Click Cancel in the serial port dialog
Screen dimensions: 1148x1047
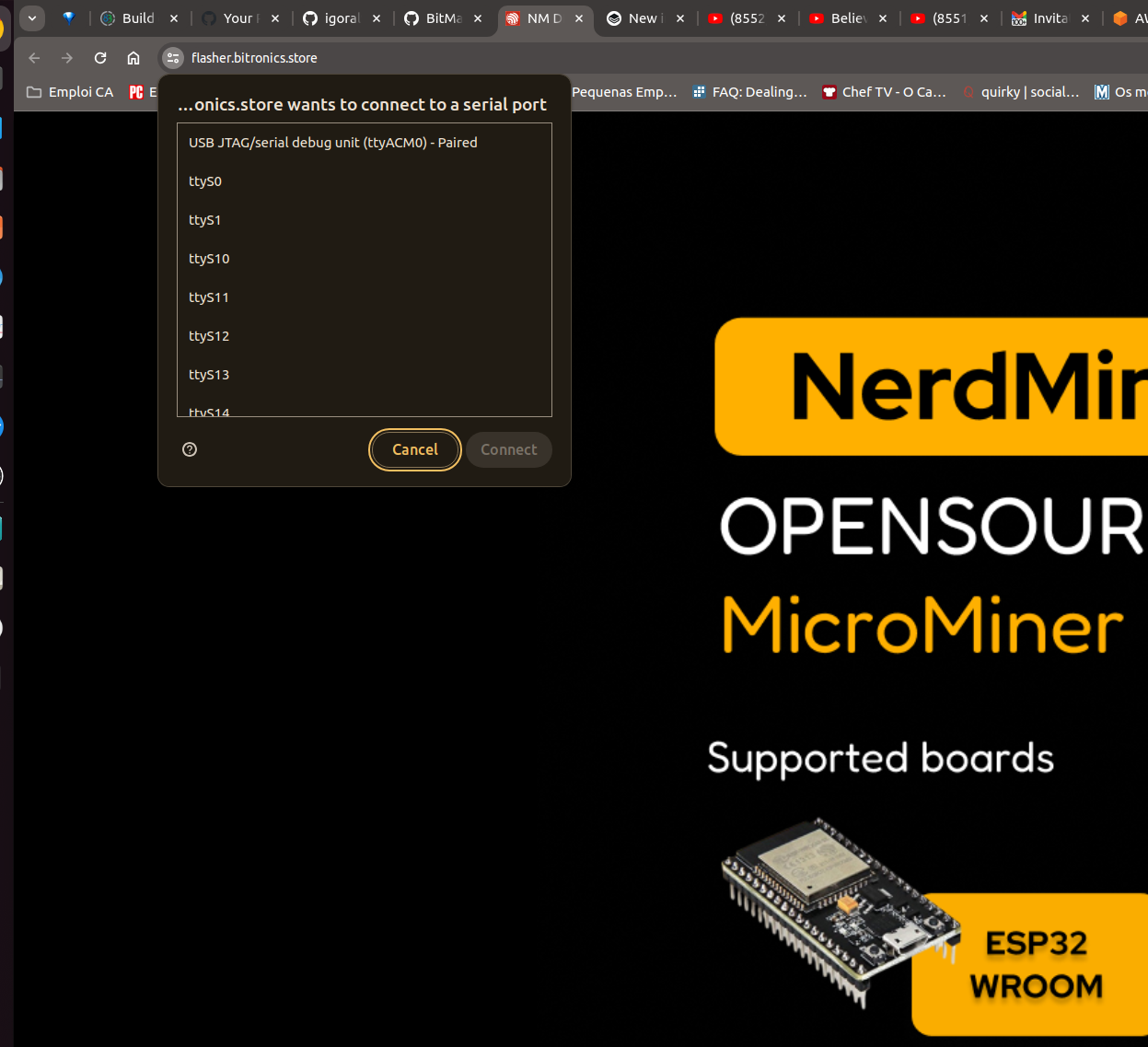[415, 449]
